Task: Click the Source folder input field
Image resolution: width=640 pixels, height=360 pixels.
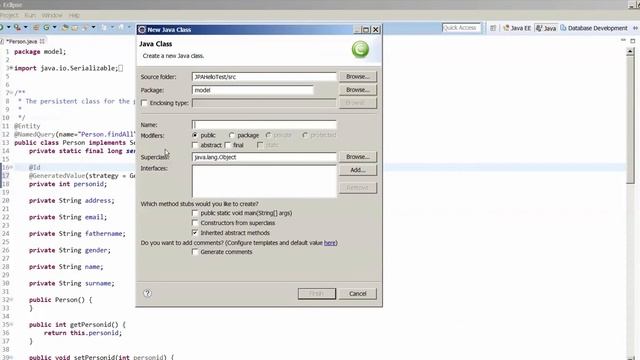Action: coord(264,77)
